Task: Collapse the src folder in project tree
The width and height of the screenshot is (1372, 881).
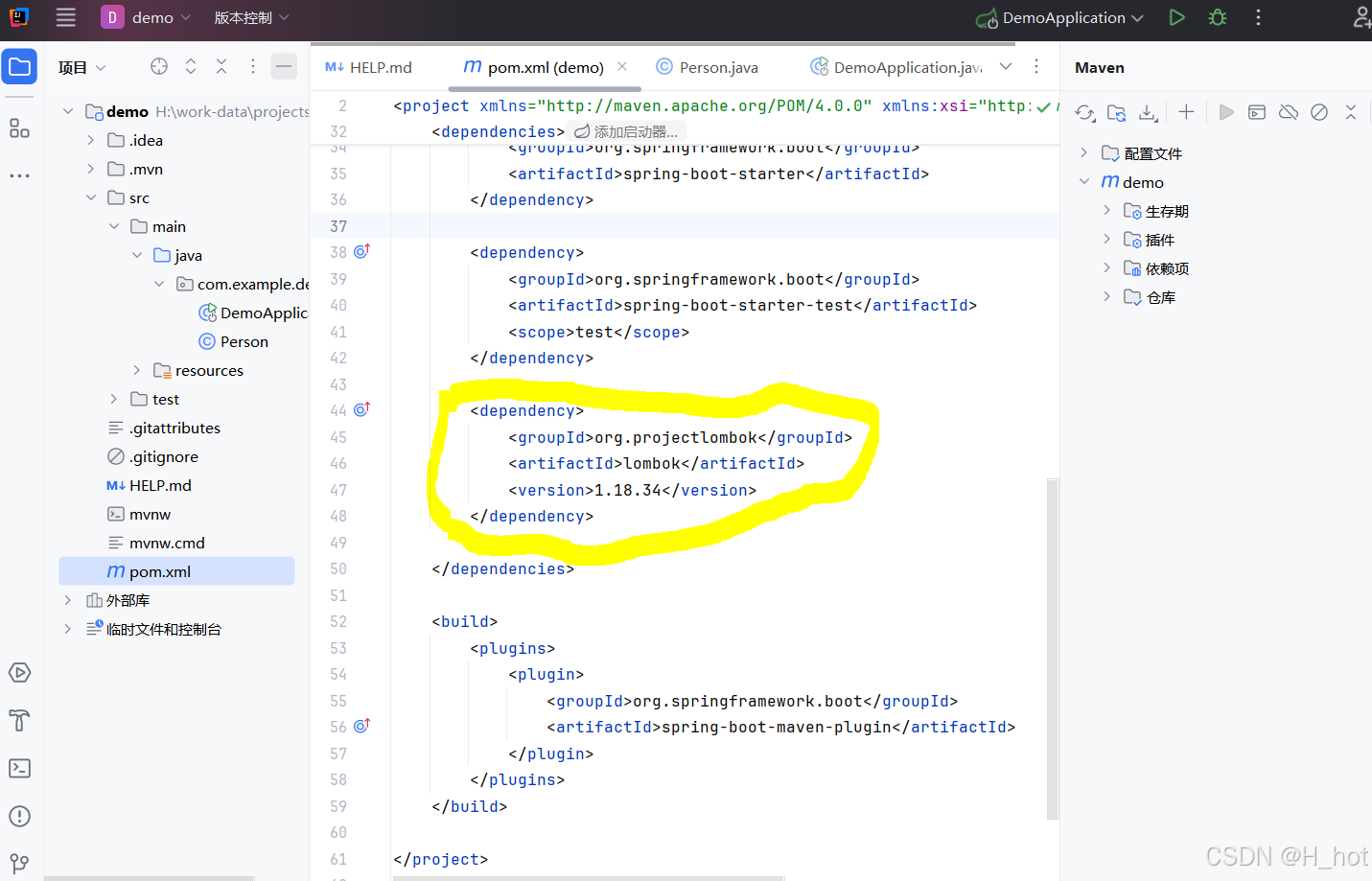Action: pyautogui.click(x=91, y=197)
